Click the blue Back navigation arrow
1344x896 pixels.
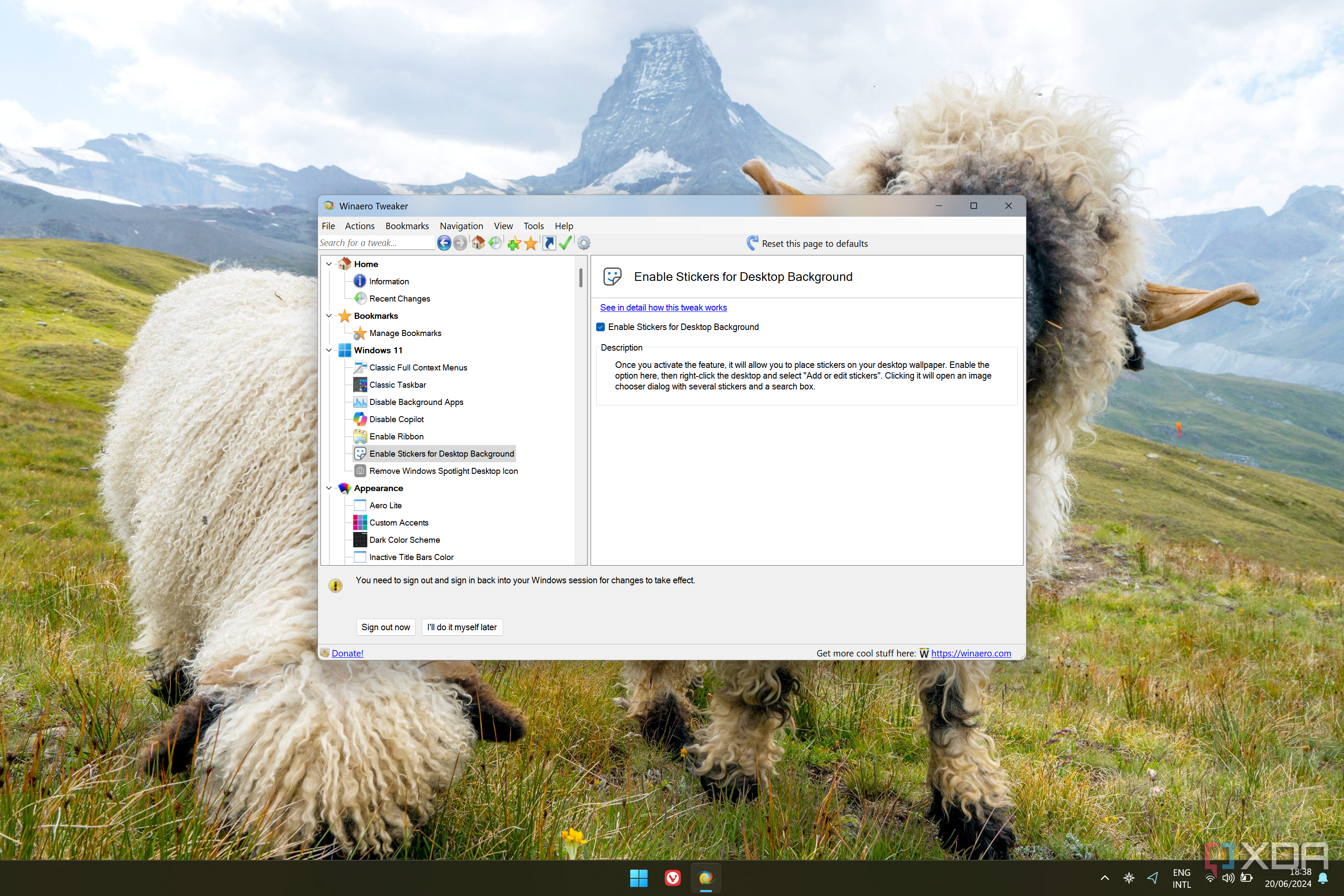tap(444, 243)
